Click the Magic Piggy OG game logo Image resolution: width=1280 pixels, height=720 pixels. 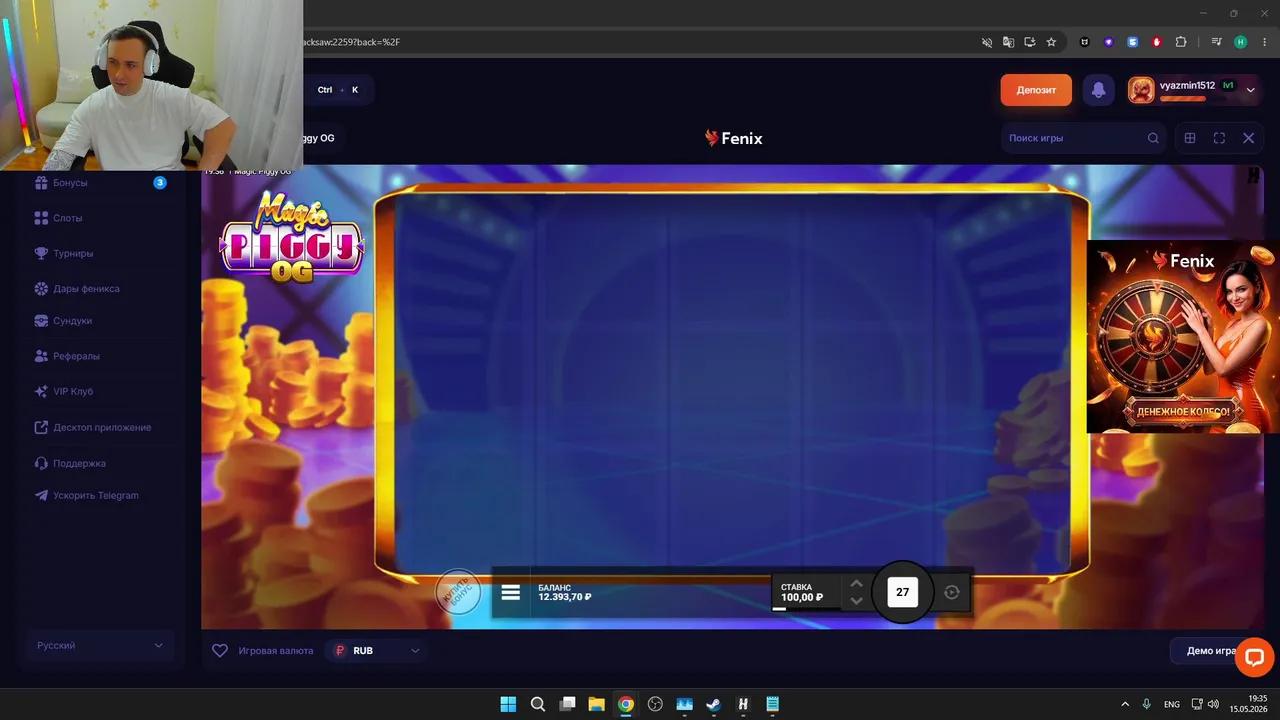(291, 237)
